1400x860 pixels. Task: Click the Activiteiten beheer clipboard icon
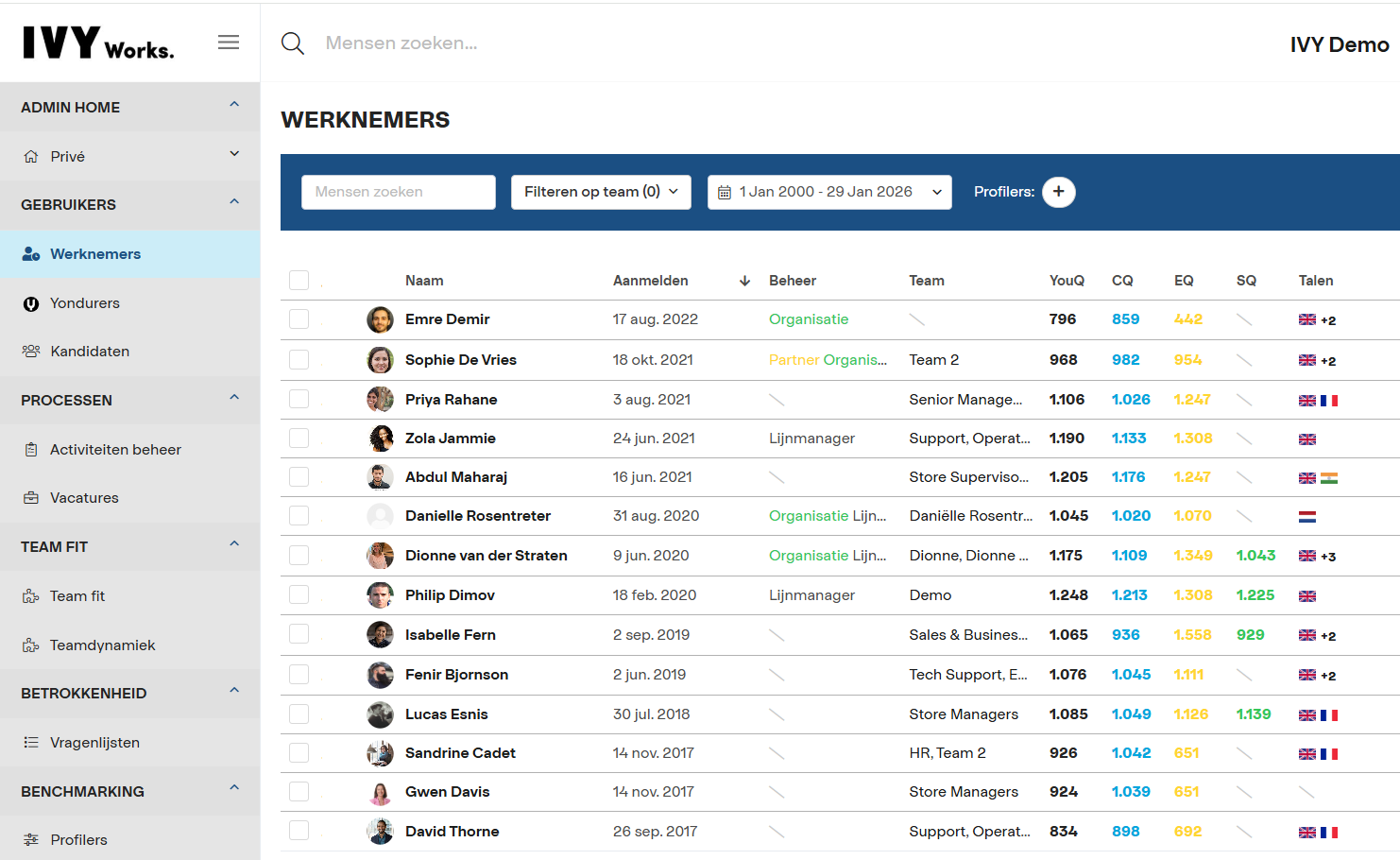point(31,450)
